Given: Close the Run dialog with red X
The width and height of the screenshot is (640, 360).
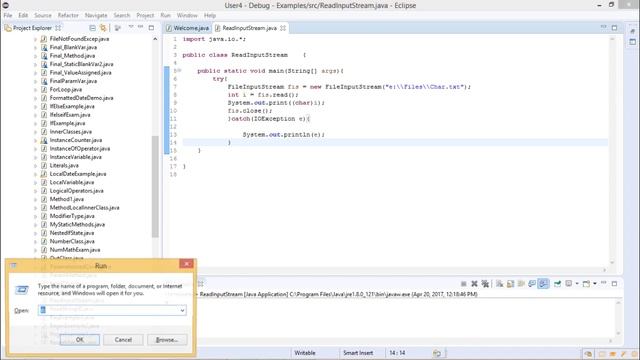Looking at the screenshot, I should (186, 264).
